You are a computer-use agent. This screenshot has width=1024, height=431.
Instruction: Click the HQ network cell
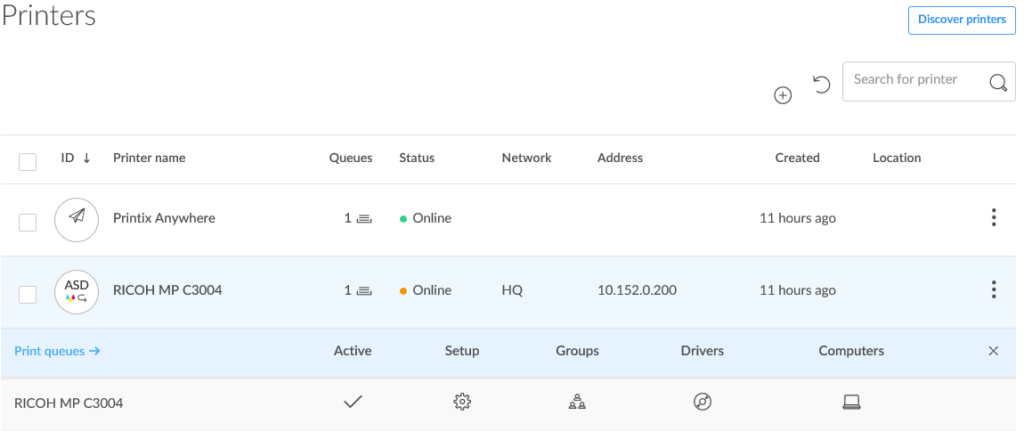(512, 290)
